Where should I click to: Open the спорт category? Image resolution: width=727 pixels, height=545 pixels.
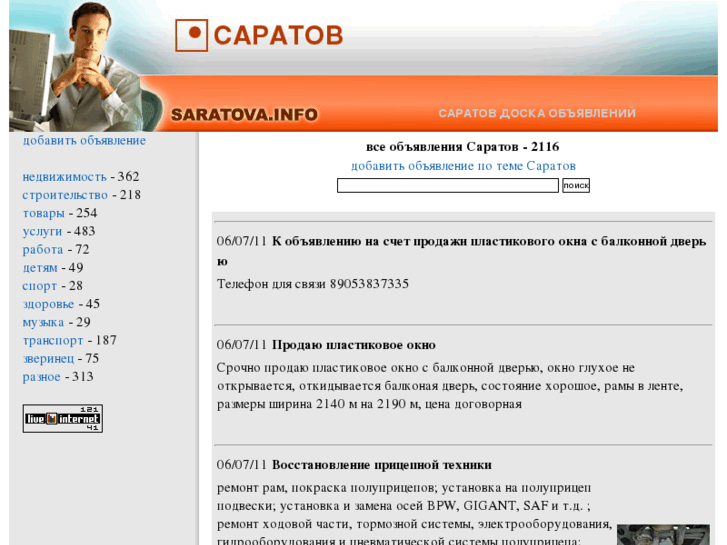(39, 286)
